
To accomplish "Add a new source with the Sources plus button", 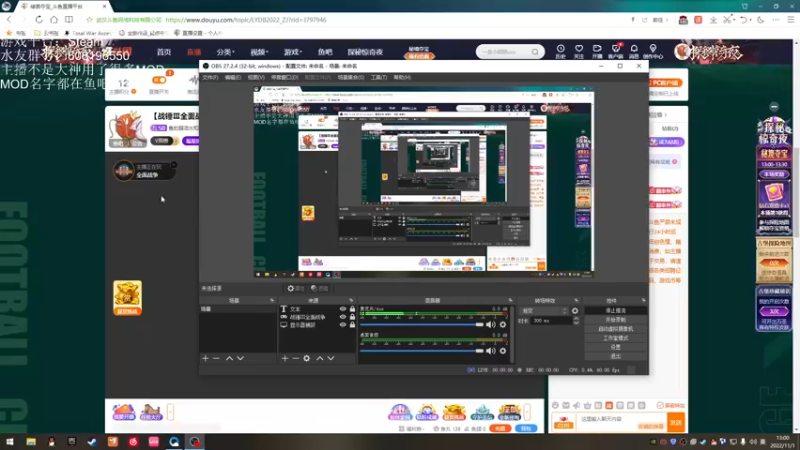I will tap(285, 359).
